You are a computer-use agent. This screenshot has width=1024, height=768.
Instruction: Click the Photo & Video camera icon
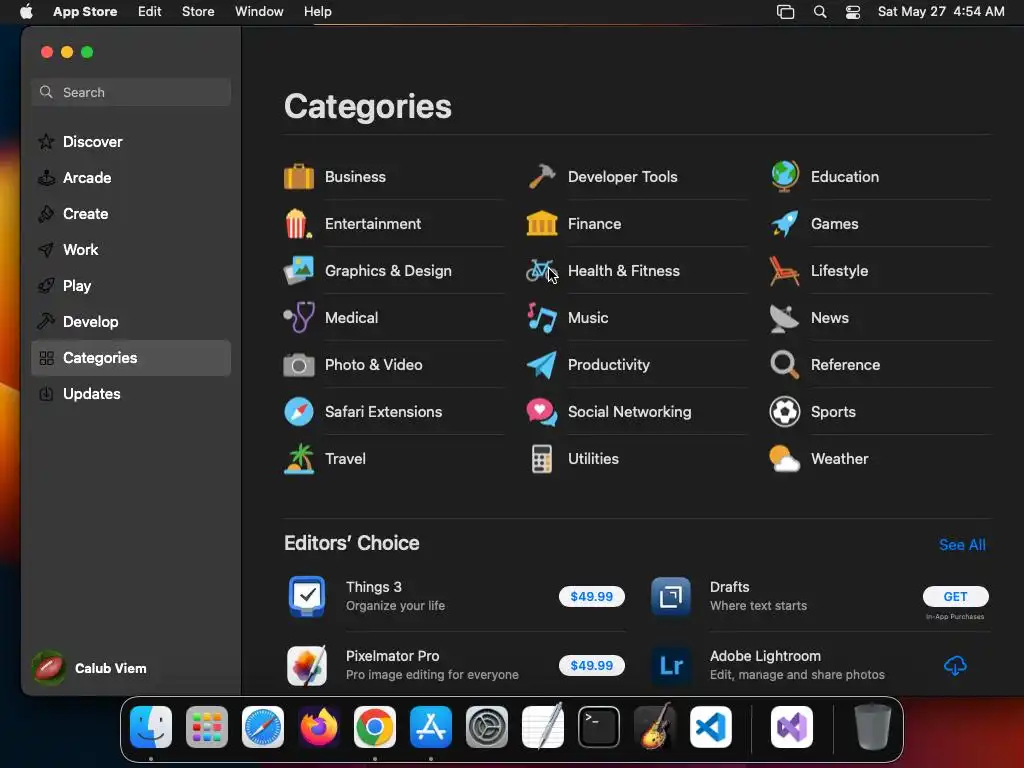298,364
